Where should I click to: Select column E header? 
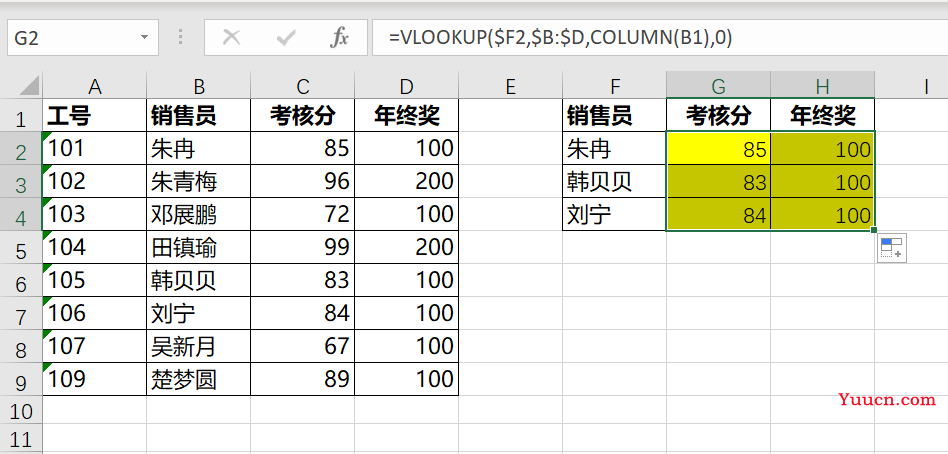pos(510,86)
